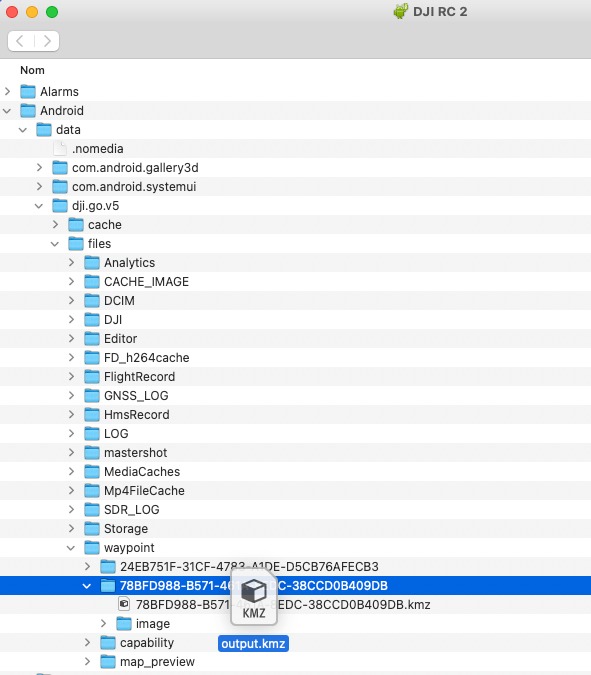Collapse the data folder
The width and height of the screenshot is (591, 675).
click(x=23, y=130)
